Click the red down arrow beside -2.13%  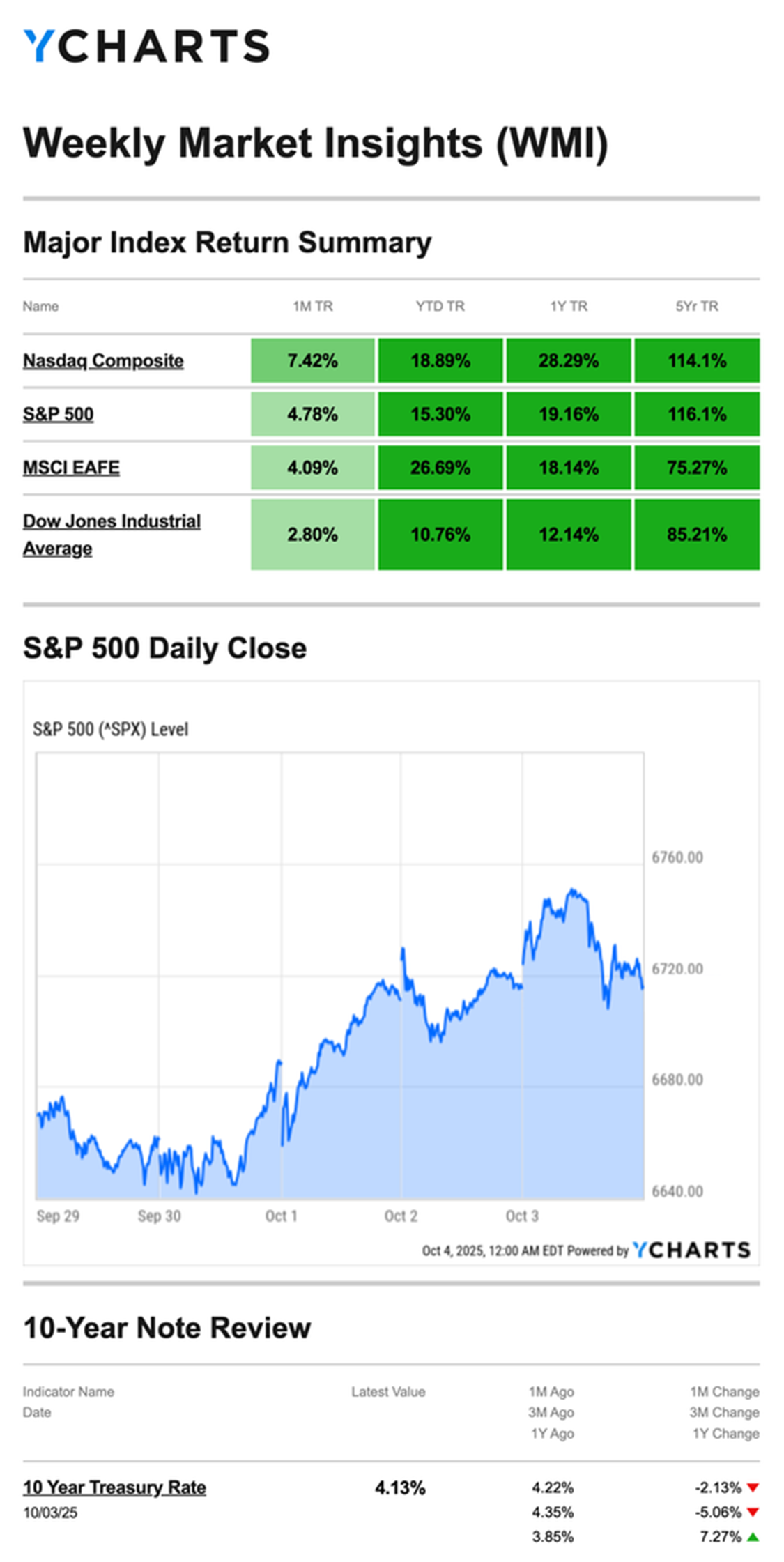(753, 1487)
